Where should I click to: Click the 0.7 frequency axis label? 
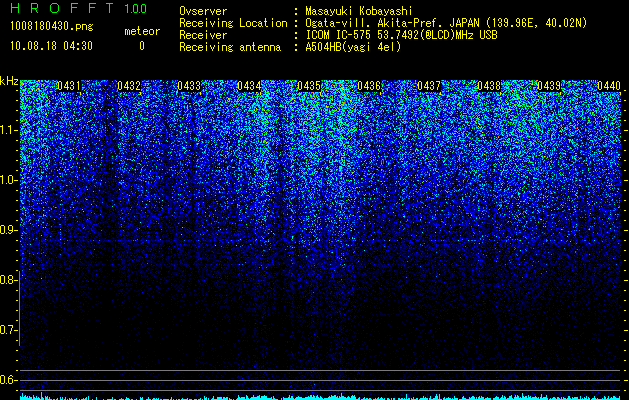[x=8, y=330]
